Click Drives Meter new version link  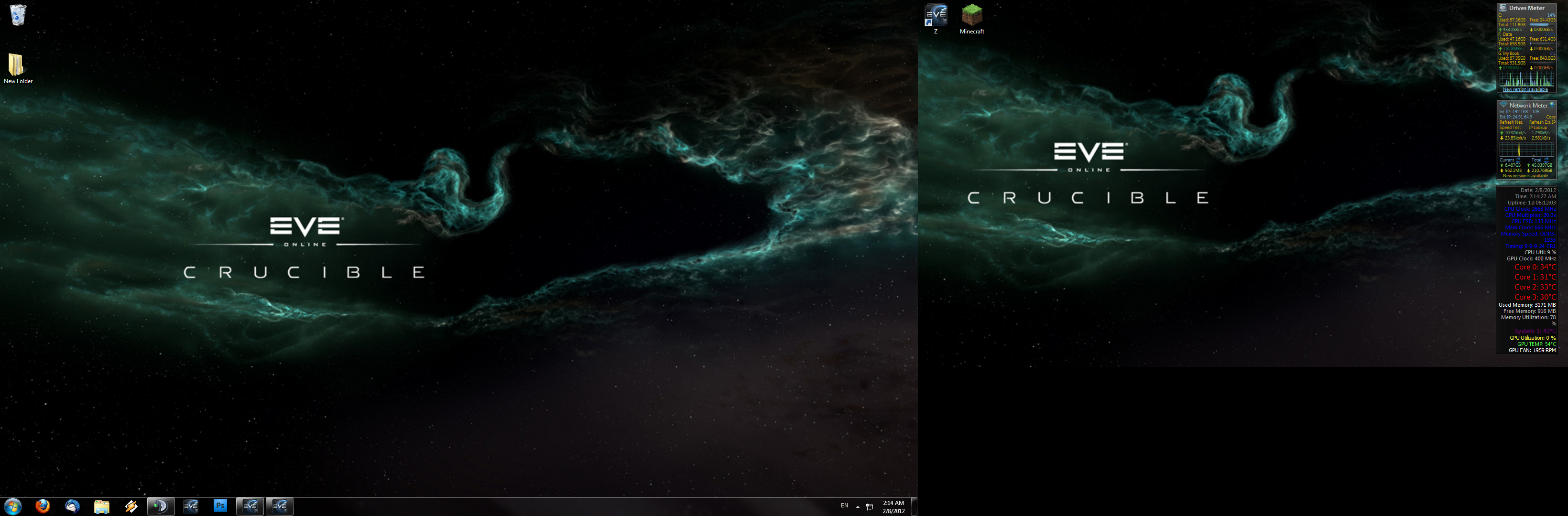[1525, 89]
